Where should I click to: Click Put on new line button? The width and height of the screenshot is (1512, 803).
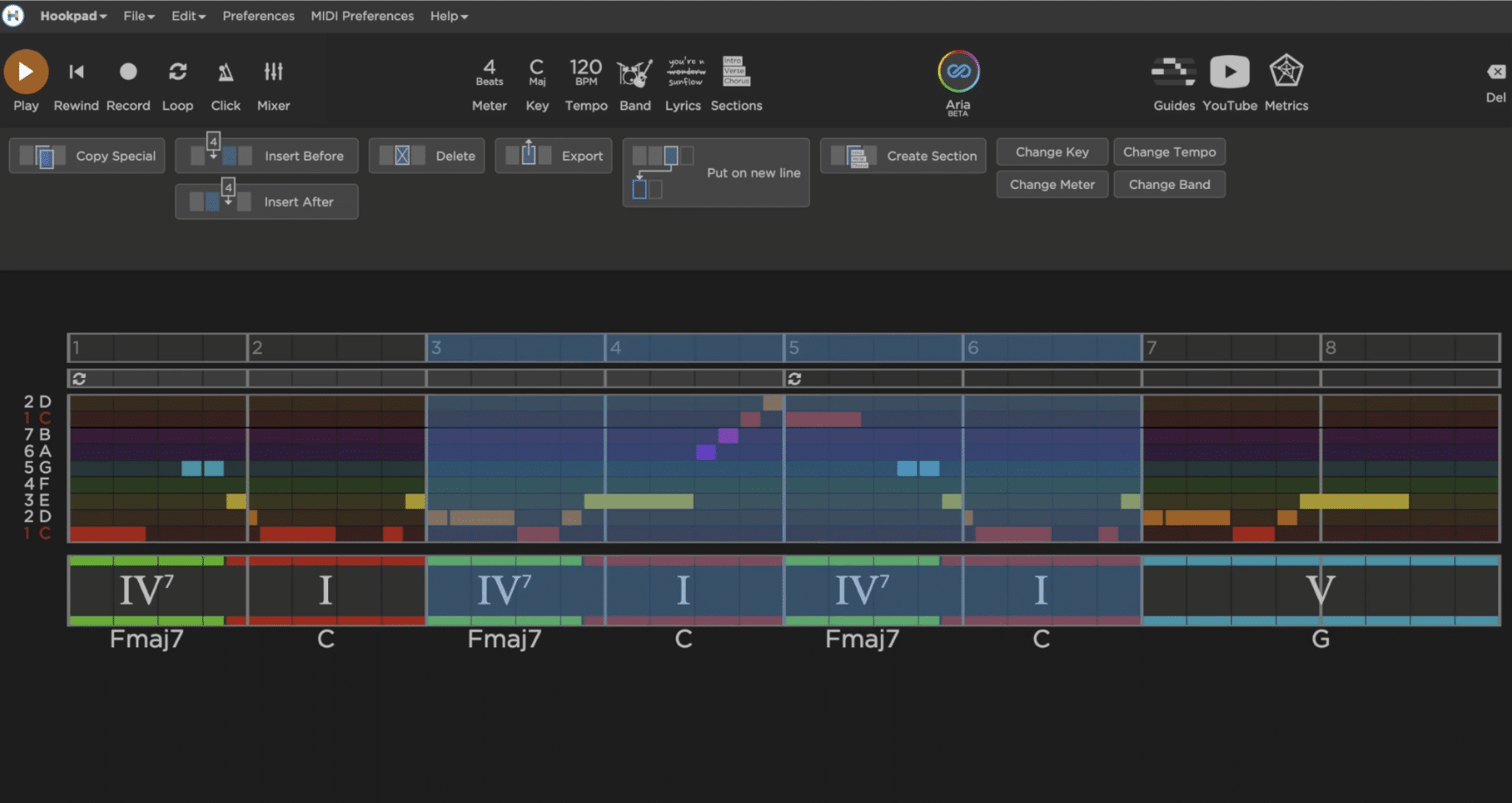click(x=716, y=172)
